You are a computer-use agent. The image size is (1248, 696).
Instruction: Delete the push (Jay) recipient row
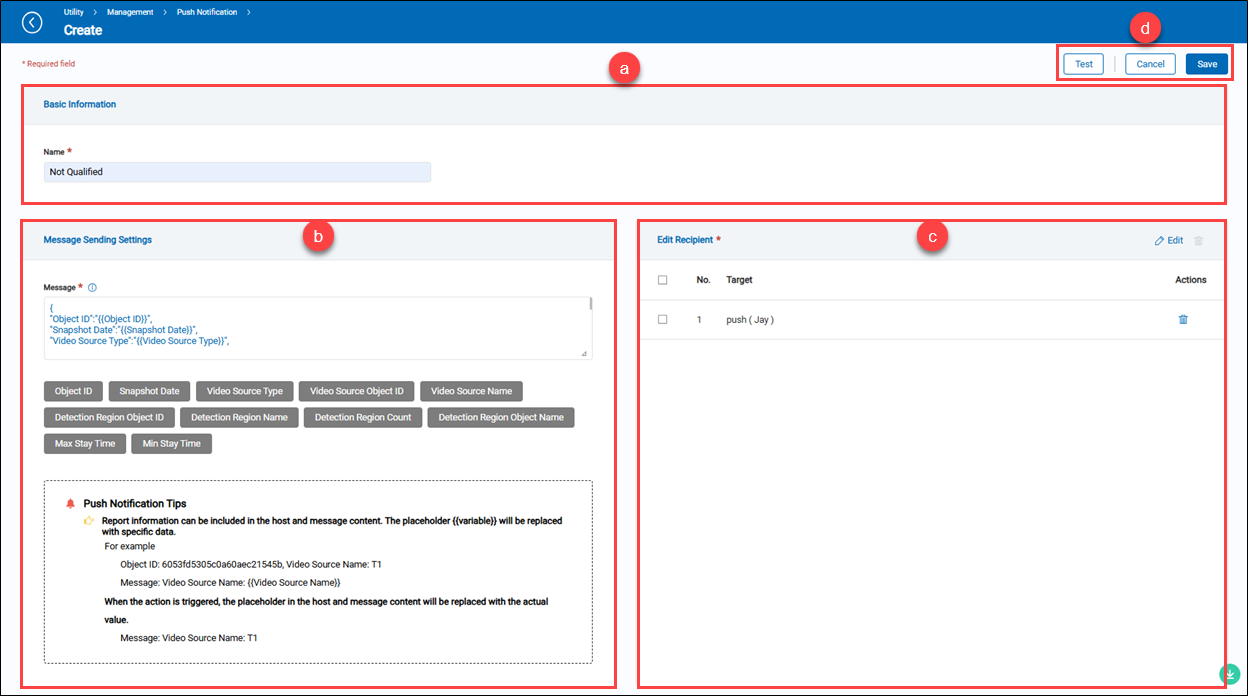click(x=1183, y=320)
